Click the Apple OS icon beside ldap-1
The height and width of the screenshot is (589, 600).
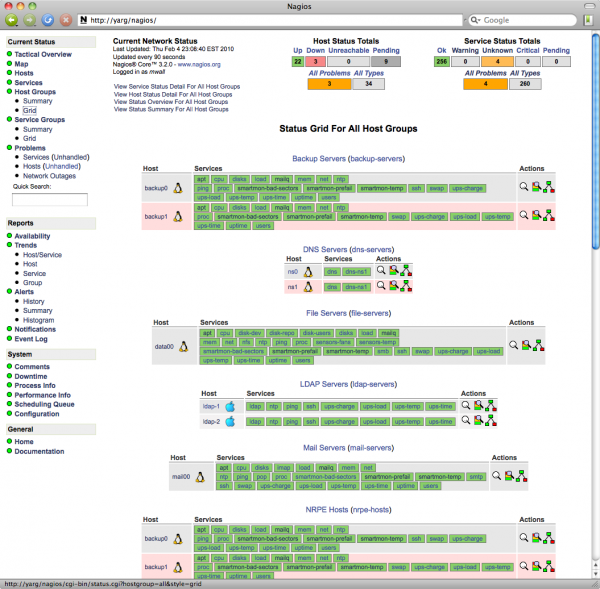[x=229, y=406]
